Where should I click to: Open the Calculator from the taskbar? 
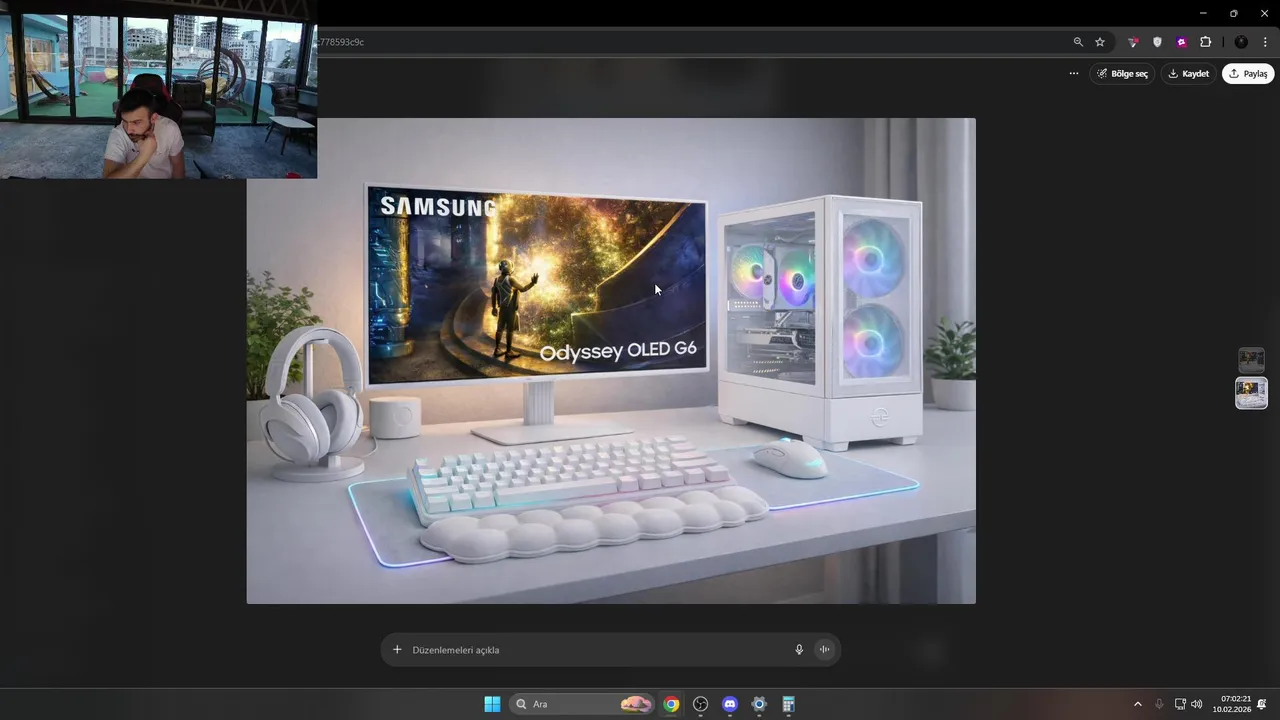[x=788, y=704]
